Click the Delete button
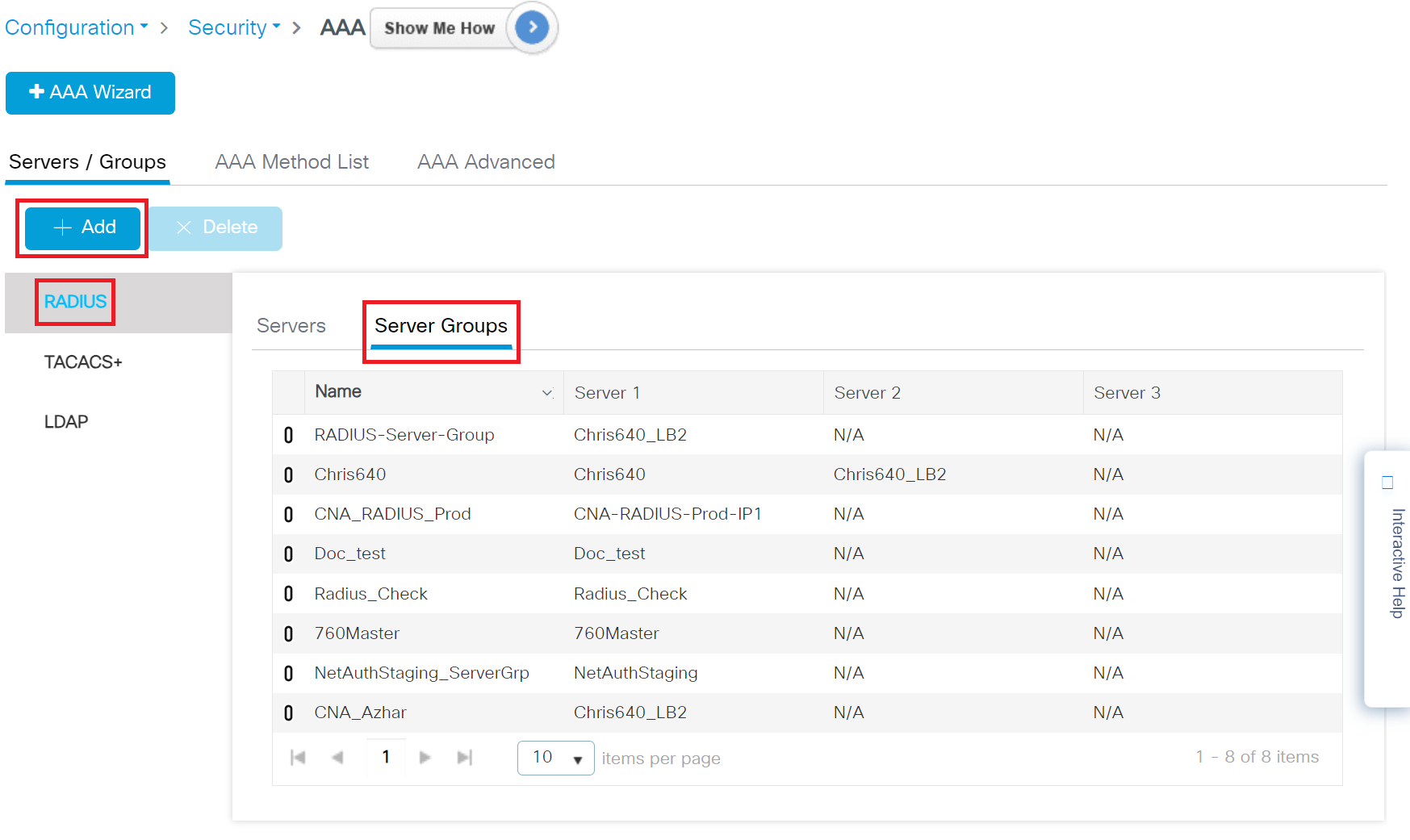The width and height of the screenshot is (1410, 840). pos(215,228)
